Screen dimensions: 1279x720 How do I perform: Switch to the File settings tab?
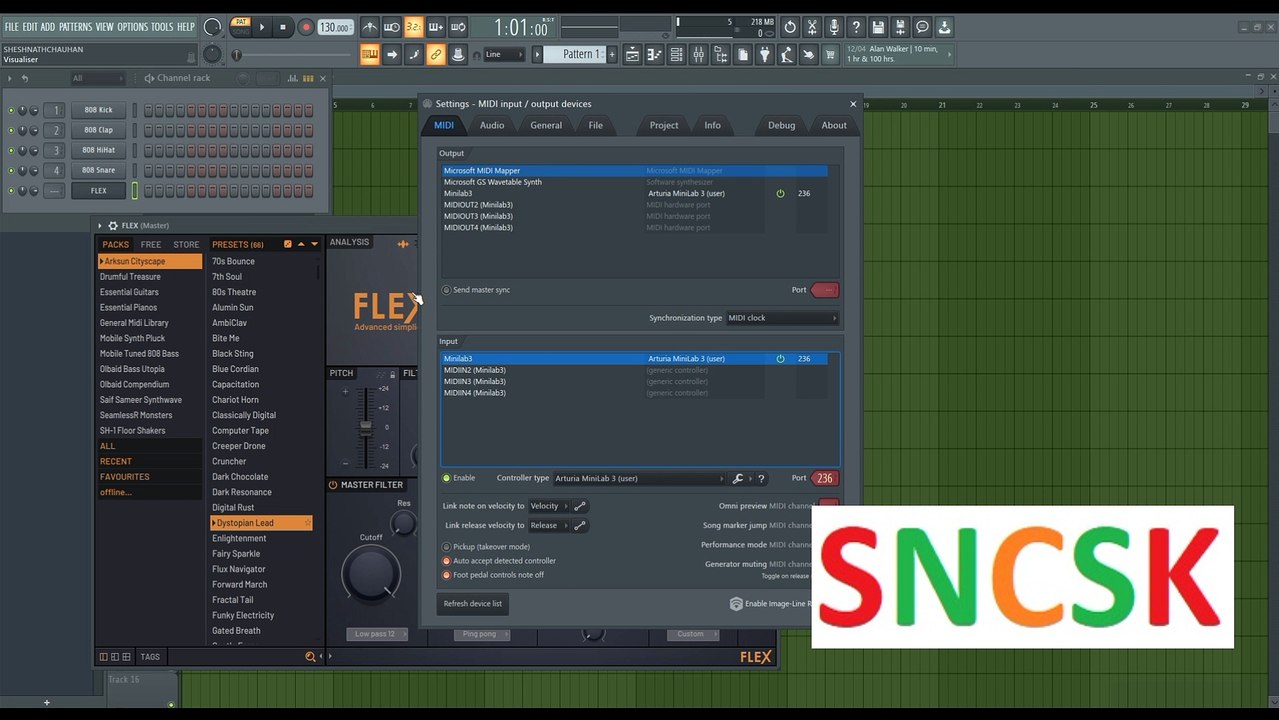coord(595,125)
